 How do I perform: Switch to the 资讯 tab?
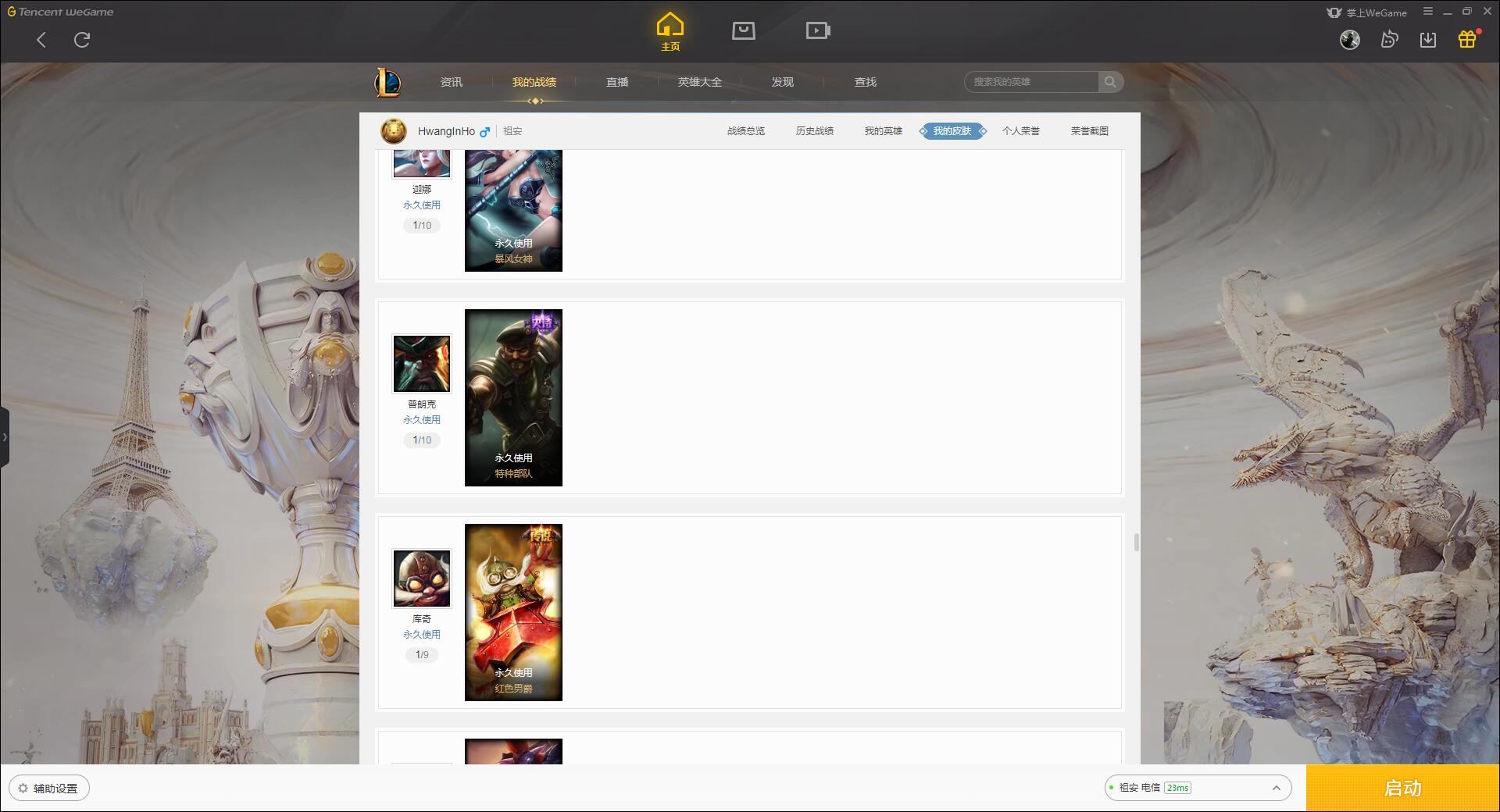pyautogui.click(x=452, y=82)
